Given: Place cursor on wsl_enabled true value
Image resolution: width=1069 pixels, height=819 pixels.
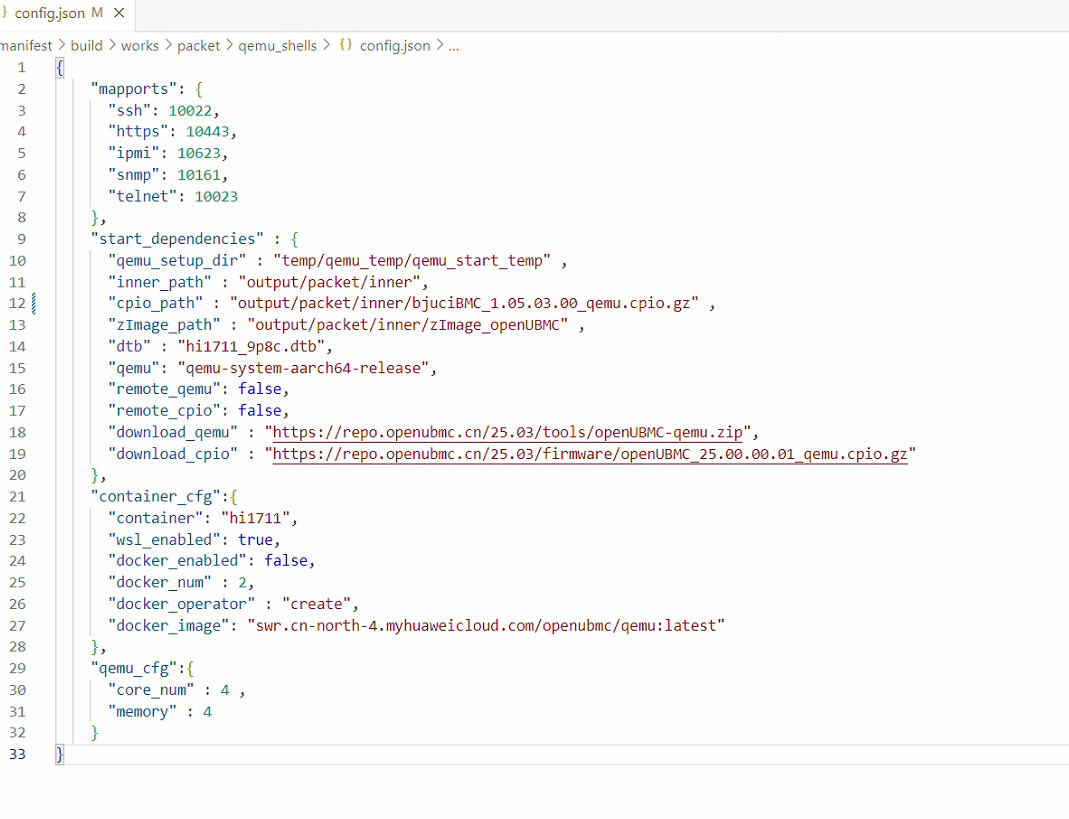Looking at the screenshot, I should click(x=255, y=540).
